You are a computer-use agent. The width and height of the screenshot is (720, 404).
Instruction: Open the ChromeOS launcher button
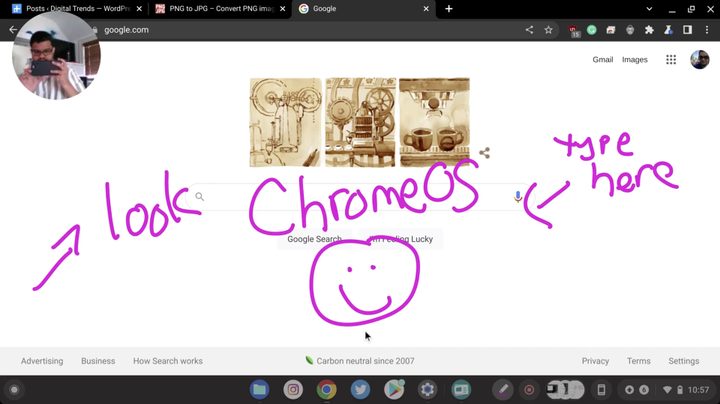coord(14,390)
